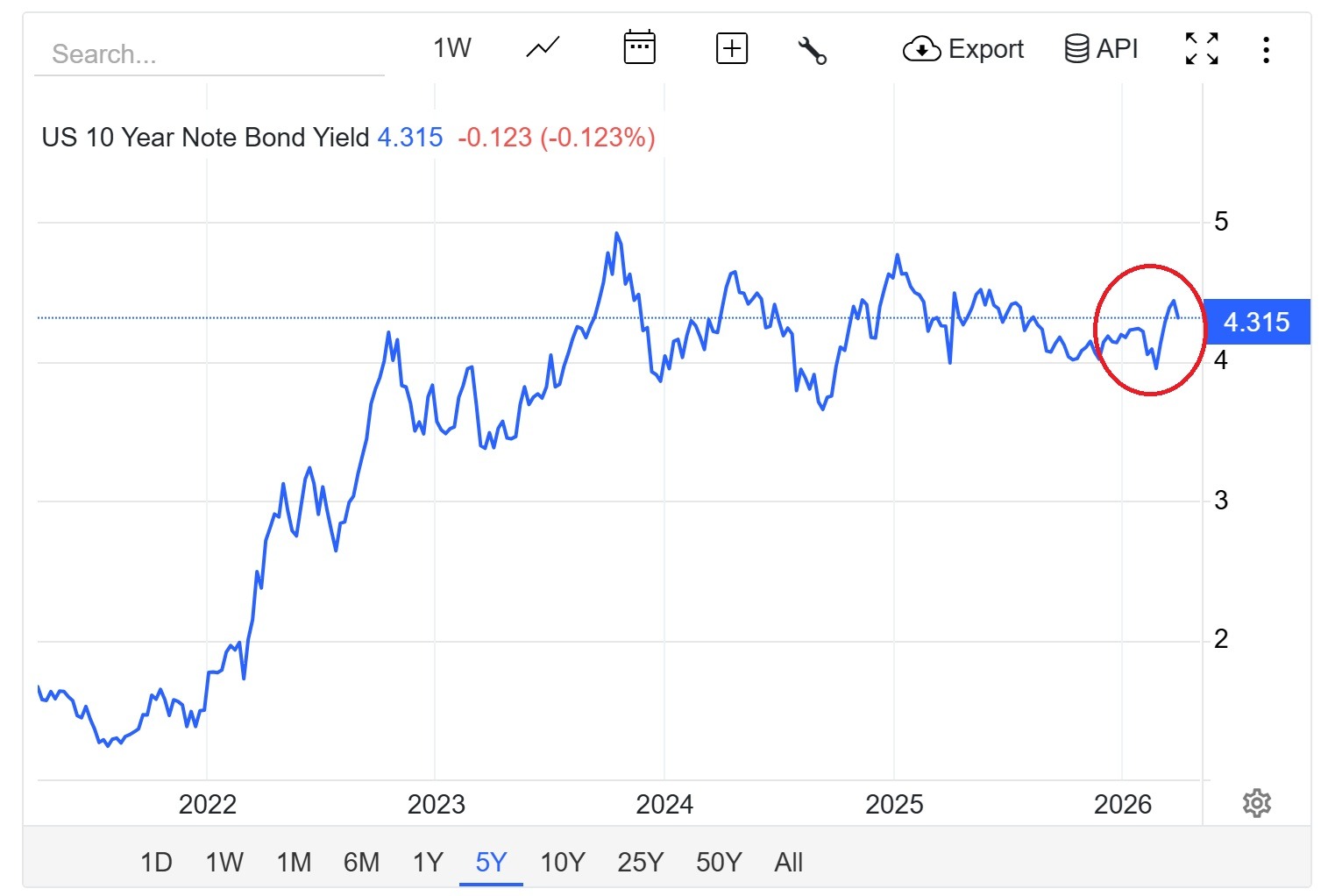The image size is (1335, 896).
Task: Switch to the 6M range
Action: click(361, 863)
